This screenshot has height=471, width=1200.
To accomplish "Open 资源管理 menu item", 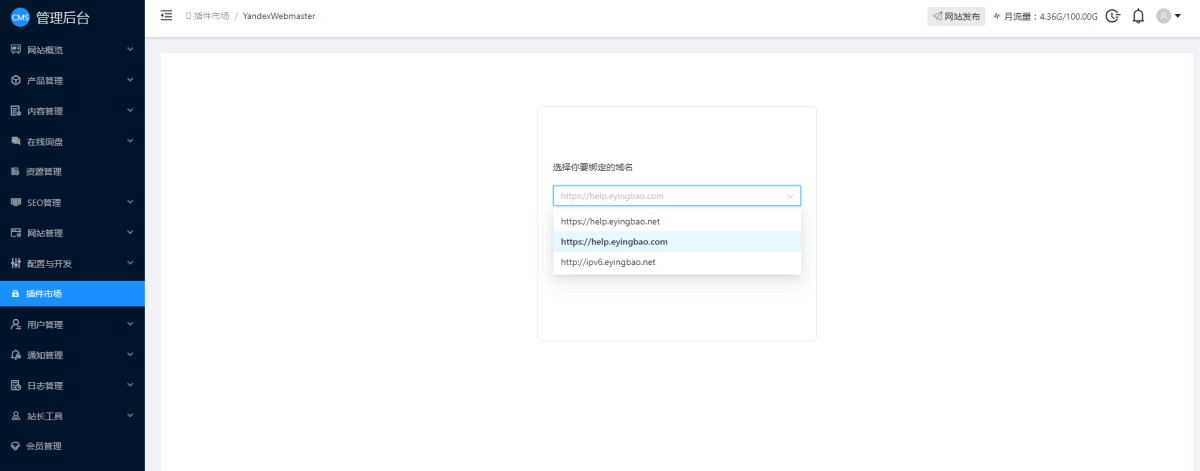I will (72, 172).
